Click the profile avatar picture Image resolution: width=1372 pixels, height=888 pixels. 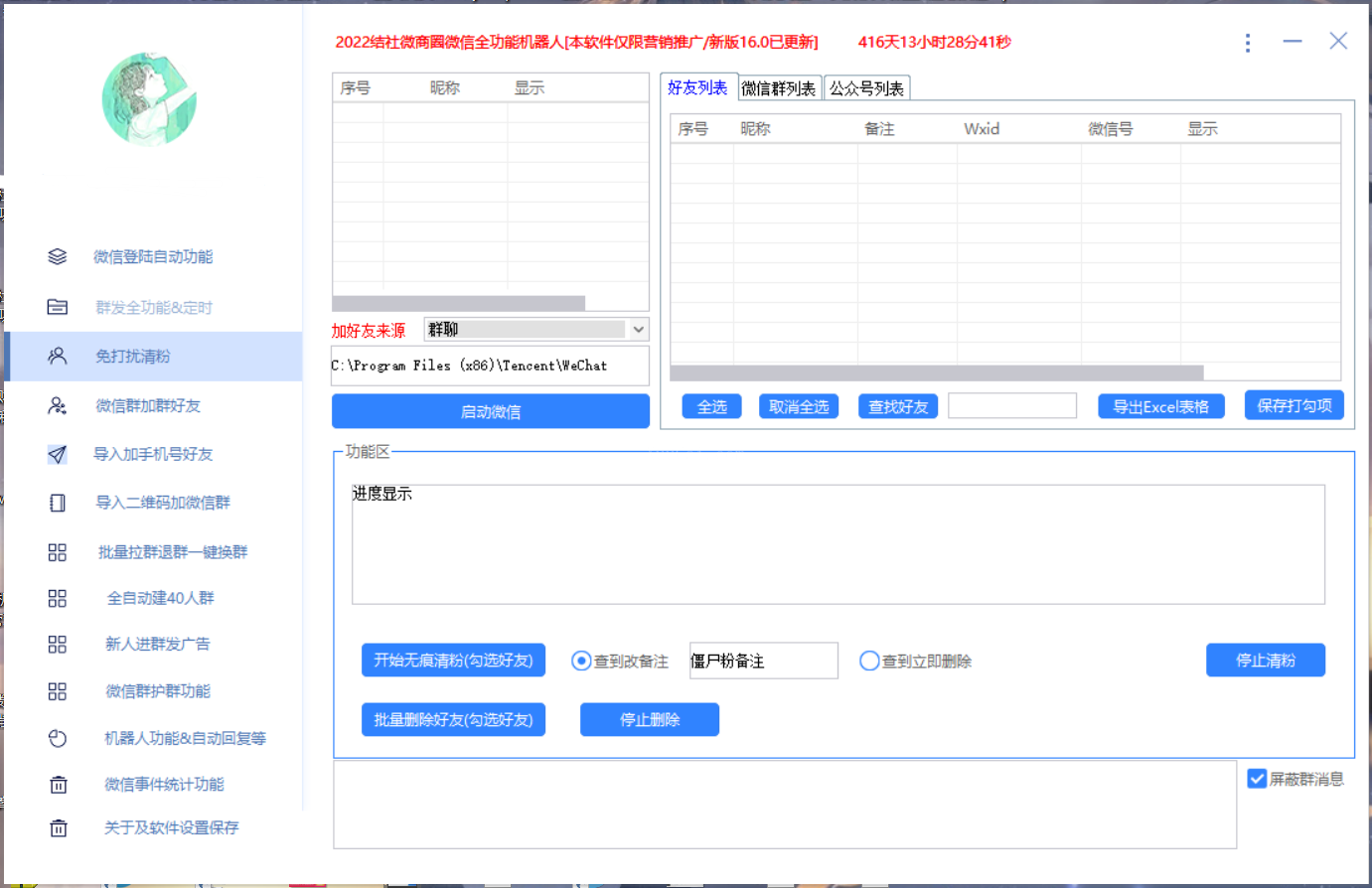coord(149,99)
